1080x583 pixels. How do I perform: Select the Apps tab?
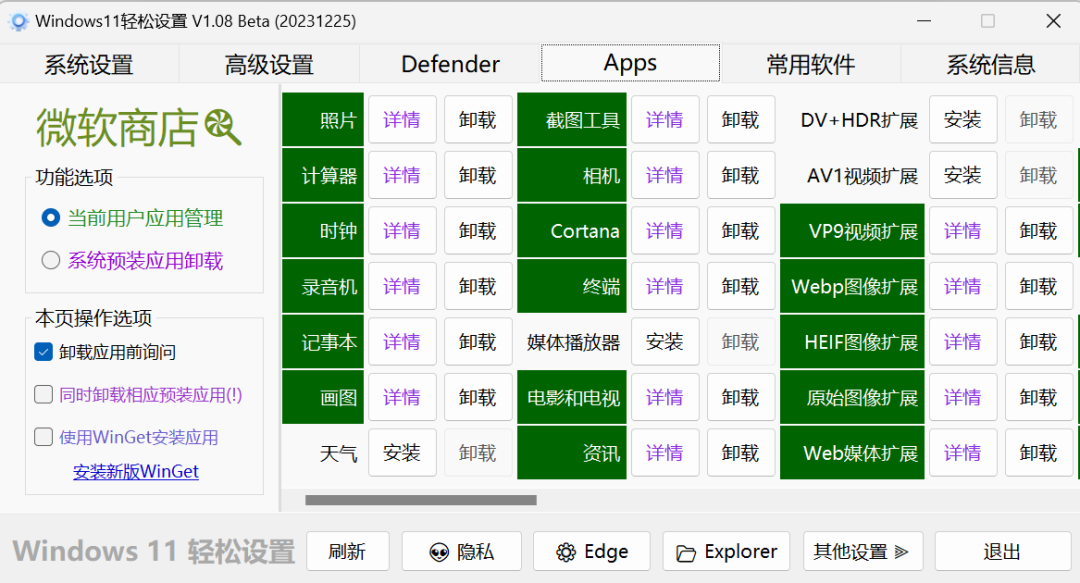tap(630, 63)
